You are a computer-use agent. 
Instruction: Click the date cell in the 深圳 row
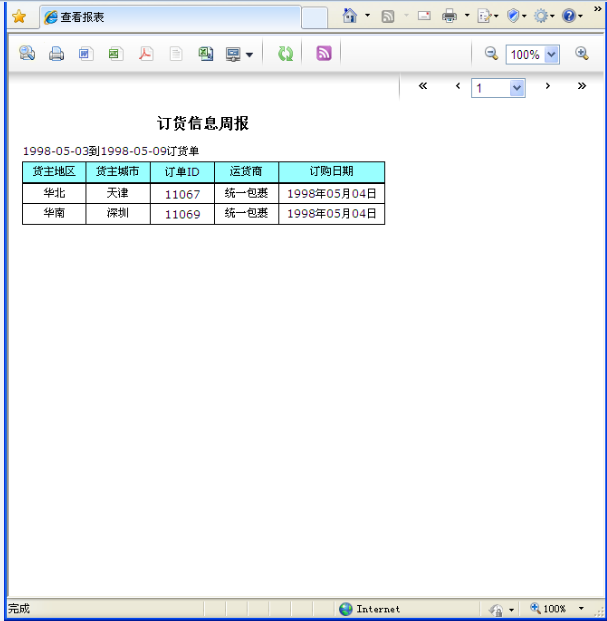point(331,213)
